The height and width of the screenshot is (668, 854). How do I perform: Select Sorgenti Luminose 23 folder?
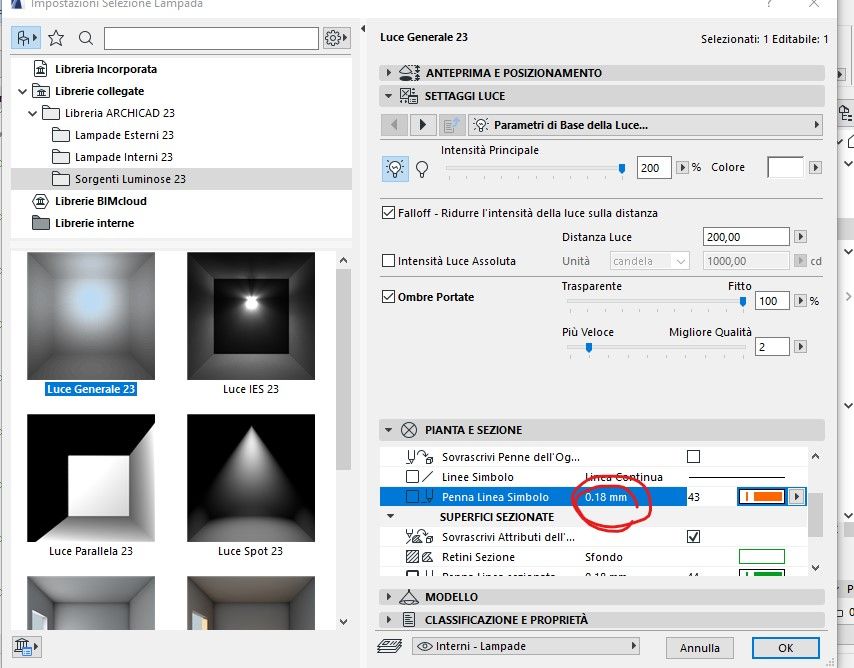coord(130,179)
